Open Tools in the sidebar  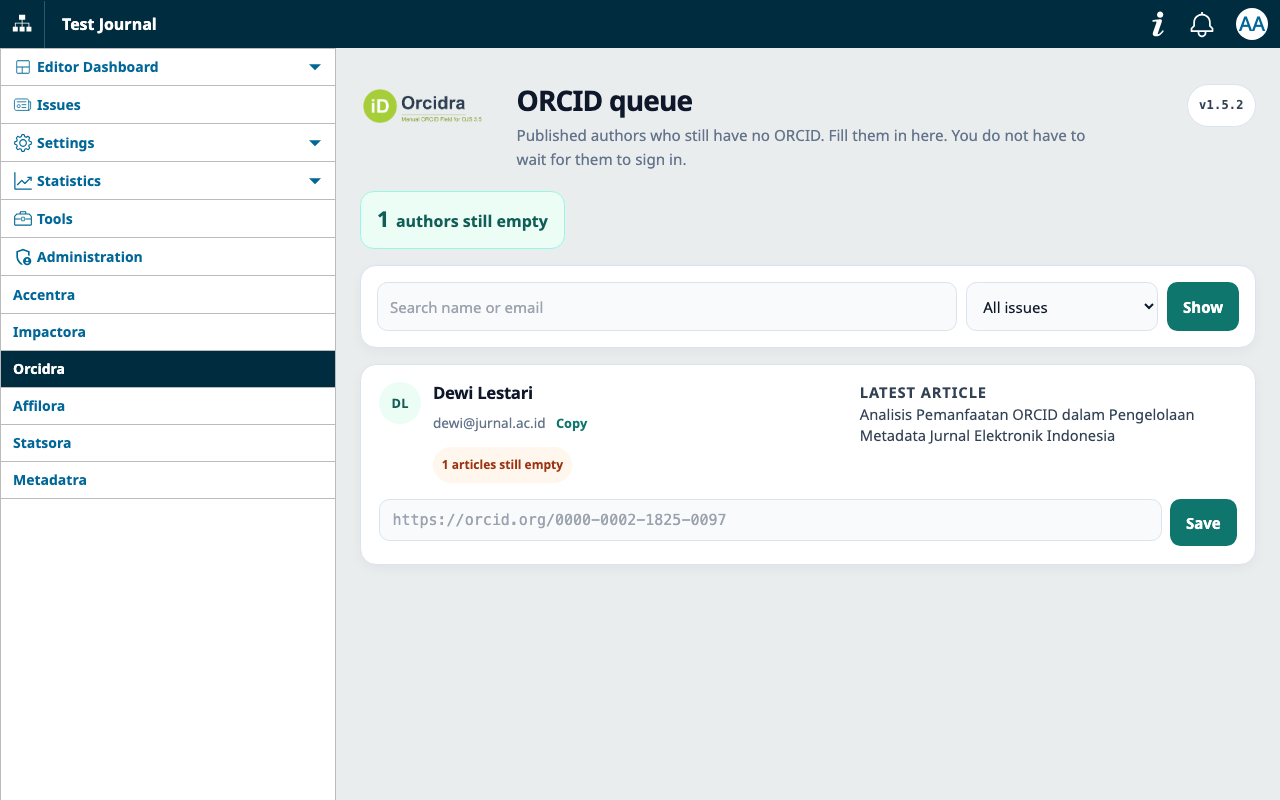coord(168,219)
